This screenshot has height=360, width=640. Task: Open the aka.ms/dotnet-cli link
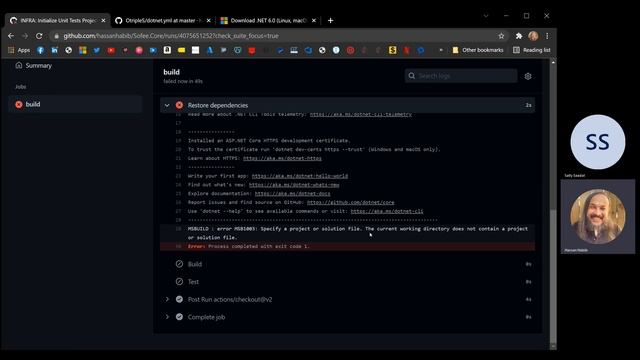[387, 211]
